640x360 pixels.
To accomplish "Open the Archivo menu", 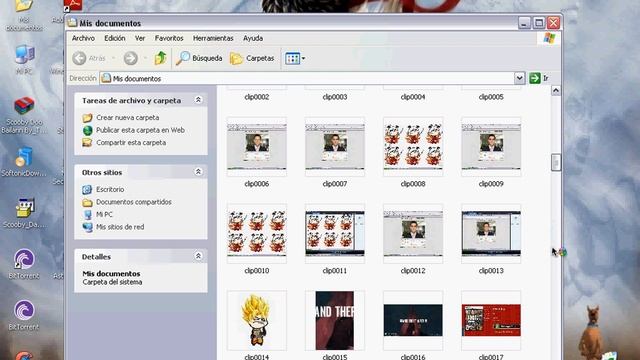I will tap(83, 38).
